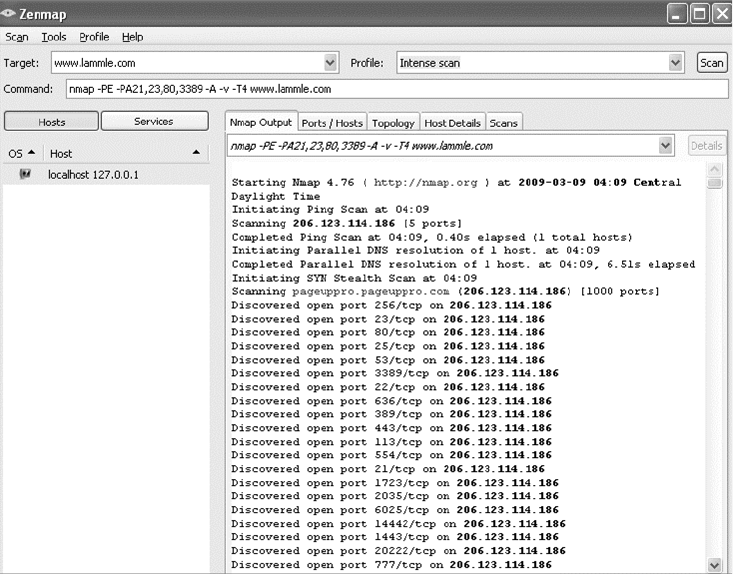Expand the Target dropdown arrow

pos(331,63)
